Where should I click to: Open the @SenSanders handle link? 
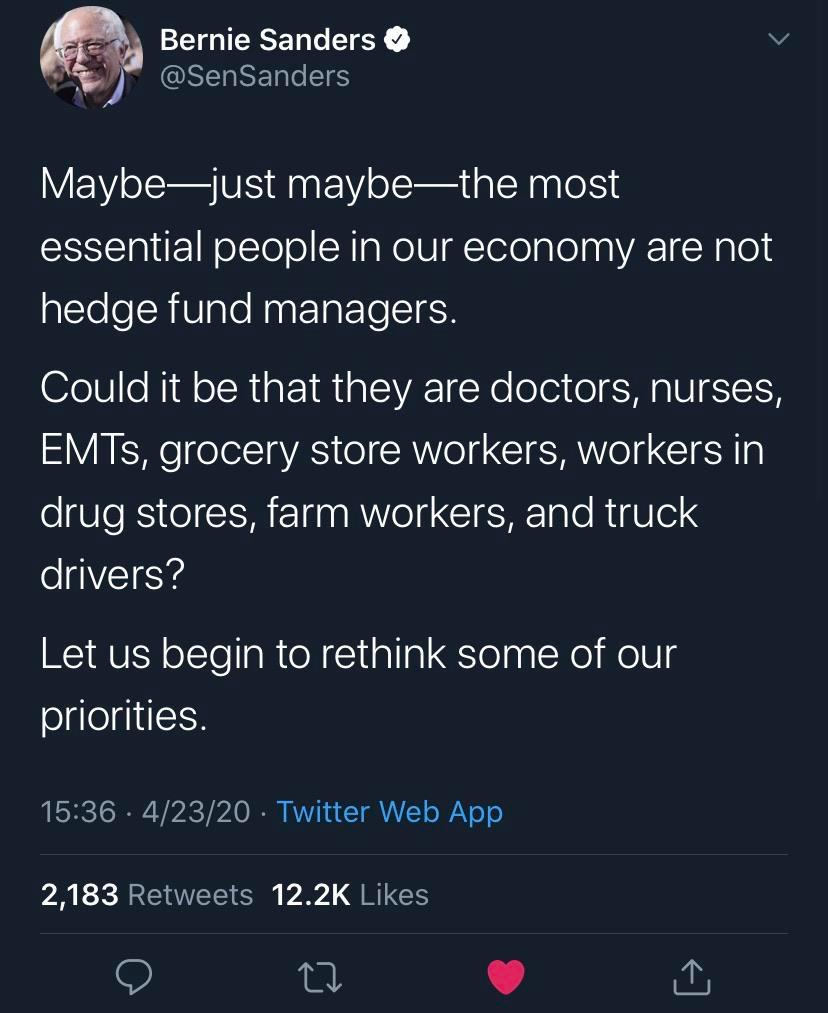coord(254,76)
